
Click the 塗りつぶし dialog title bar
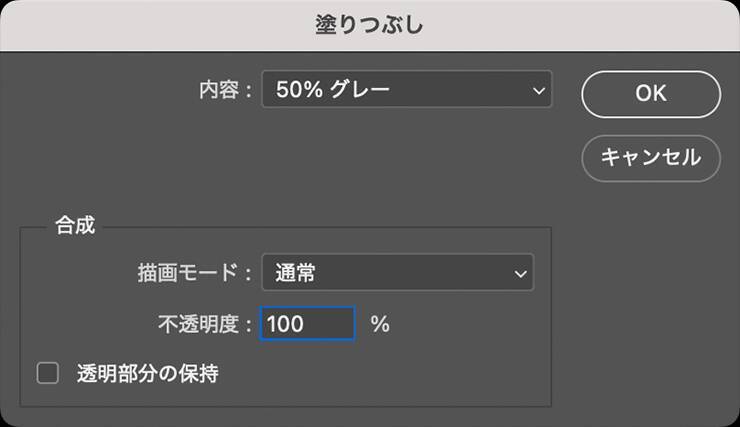pyautogui.click(x=370, y=24)
